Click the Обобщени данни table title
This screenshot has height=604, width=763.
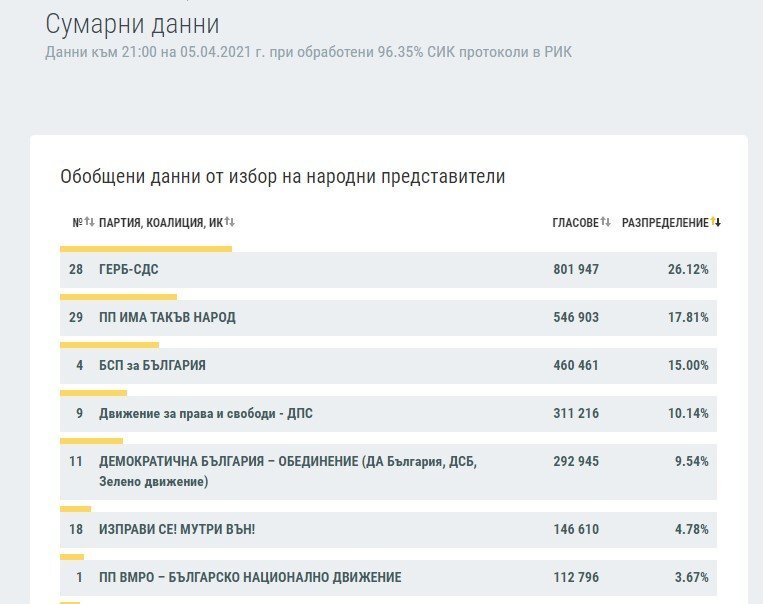pyautogui.click(x=283, y=177)
